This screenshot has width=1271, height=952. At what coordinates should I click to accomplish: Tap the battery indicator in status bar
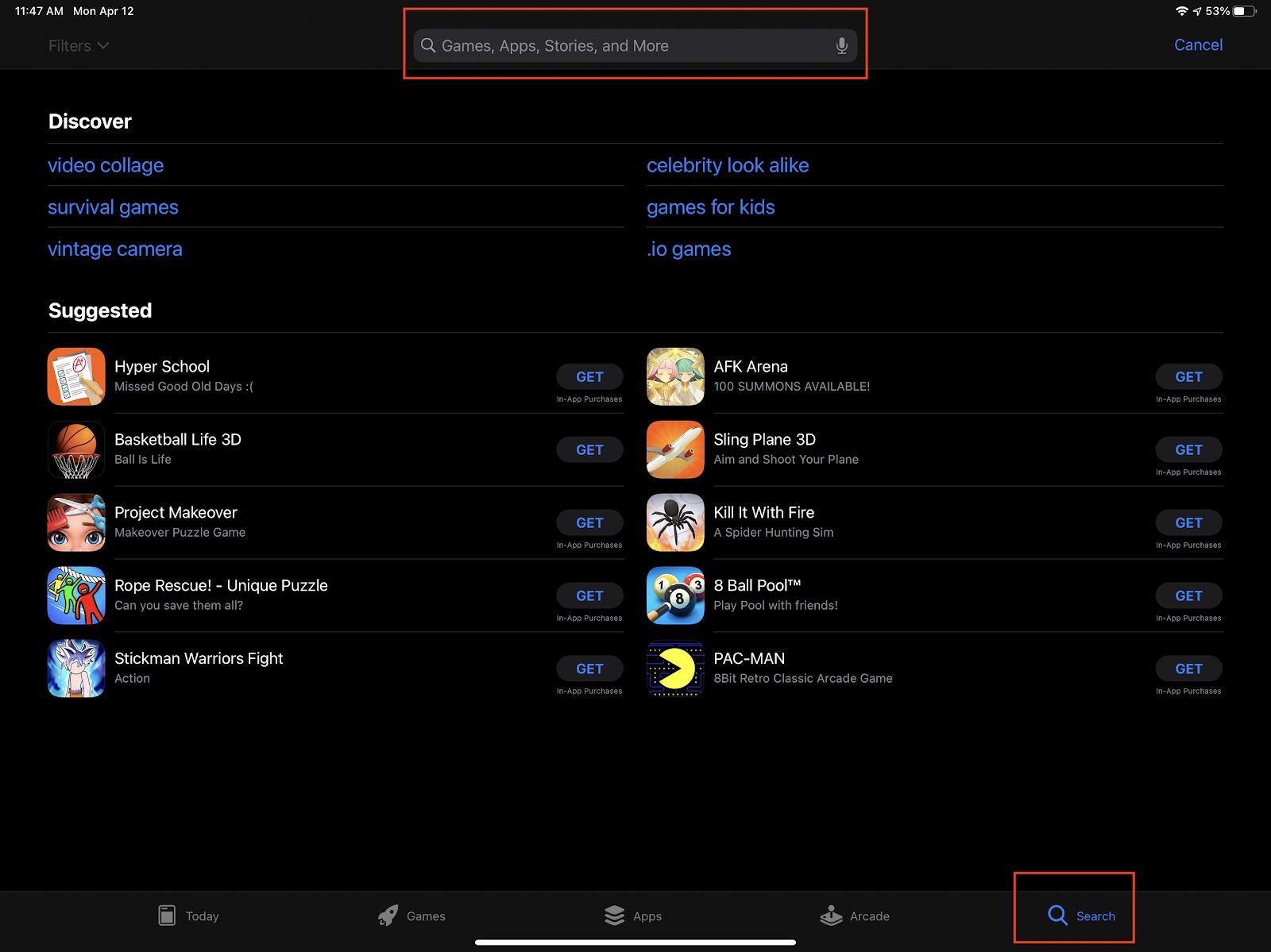tap(1245, 11)
